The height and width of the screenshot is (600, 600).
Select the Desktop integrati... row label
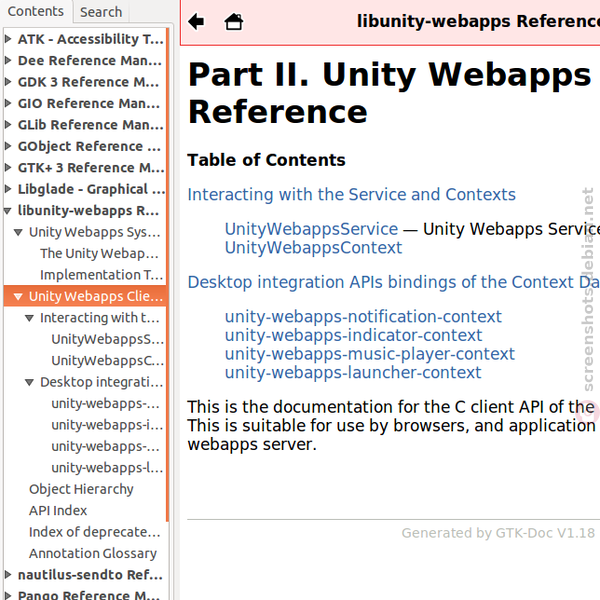click(101, 382)
